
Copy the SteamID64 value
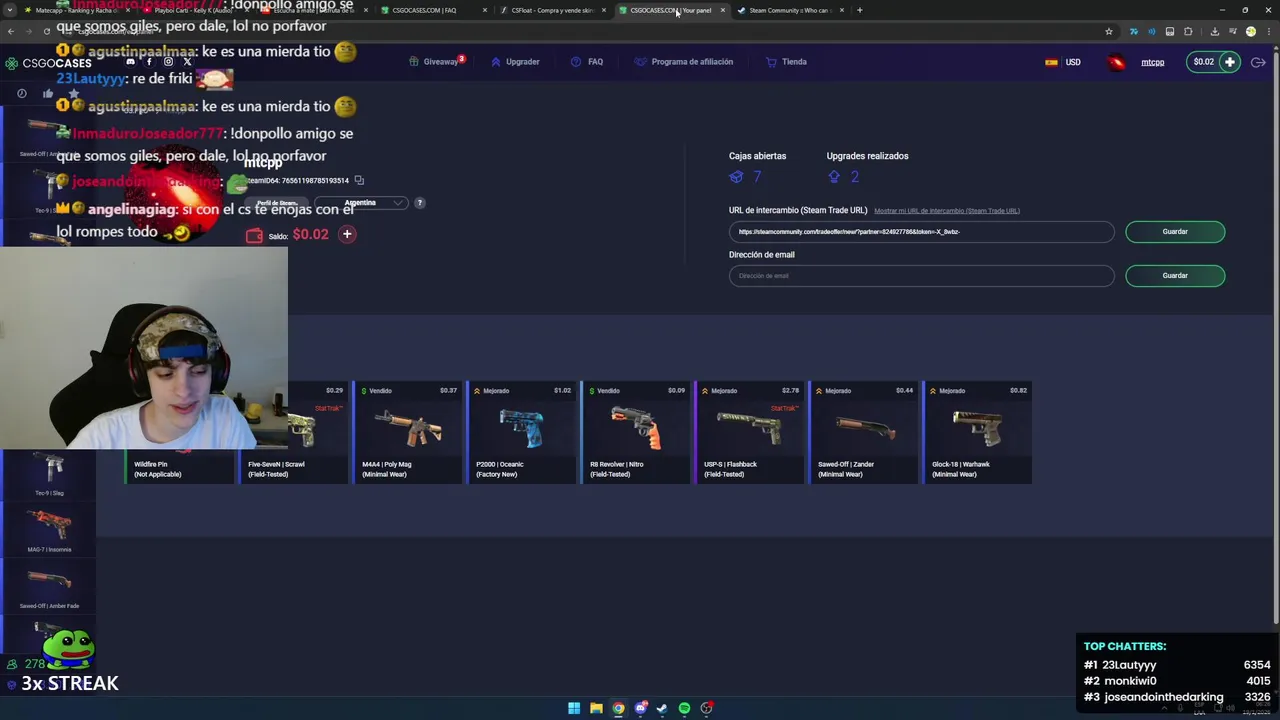pos(359,180)
